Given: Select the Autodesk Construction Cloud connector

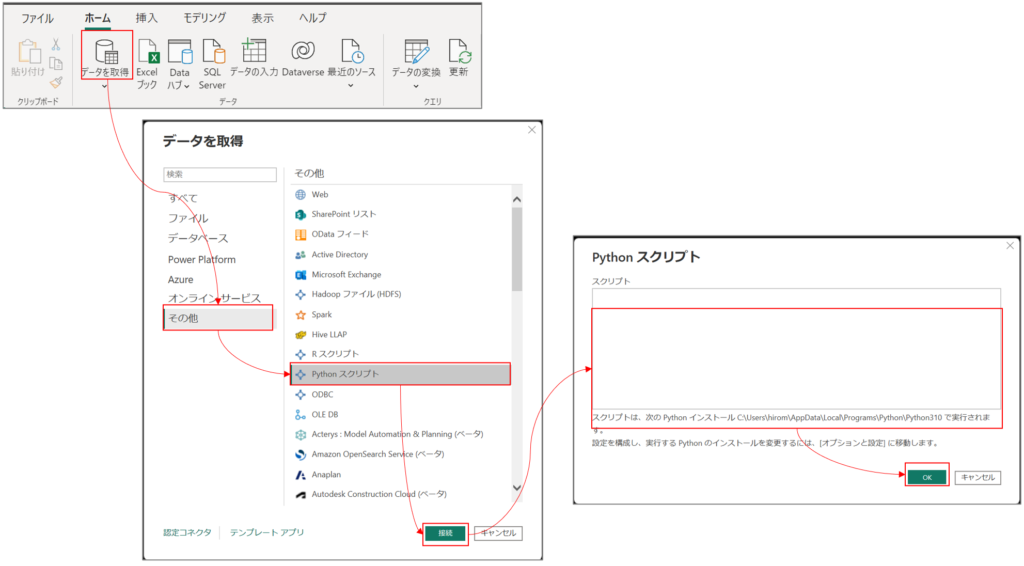Looking at the screenshot, I should pos(400,494).
